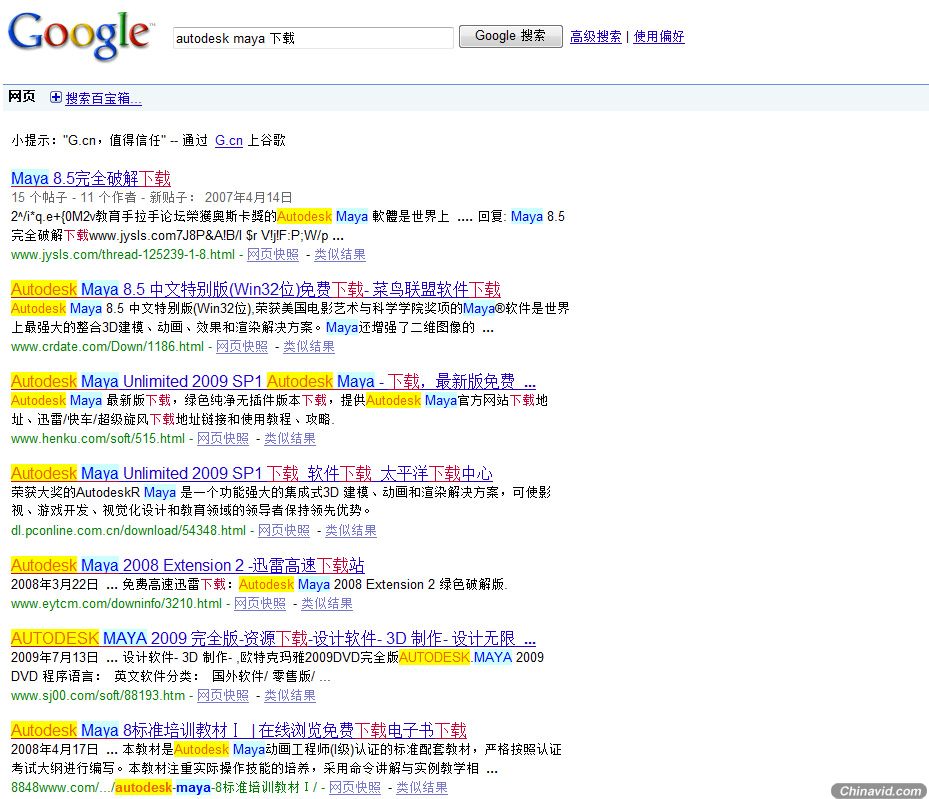Click URL text www.sj00.com/soft/88193.htm
Viewport: 929px width, 799px height.
tap(98, 695)
